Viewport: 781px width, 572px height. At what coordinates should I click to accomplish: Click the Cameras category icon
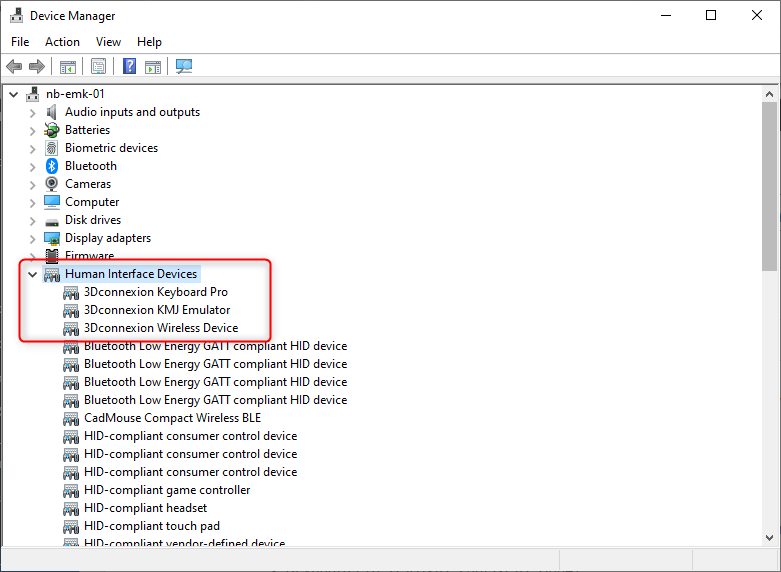coord(52,184)
